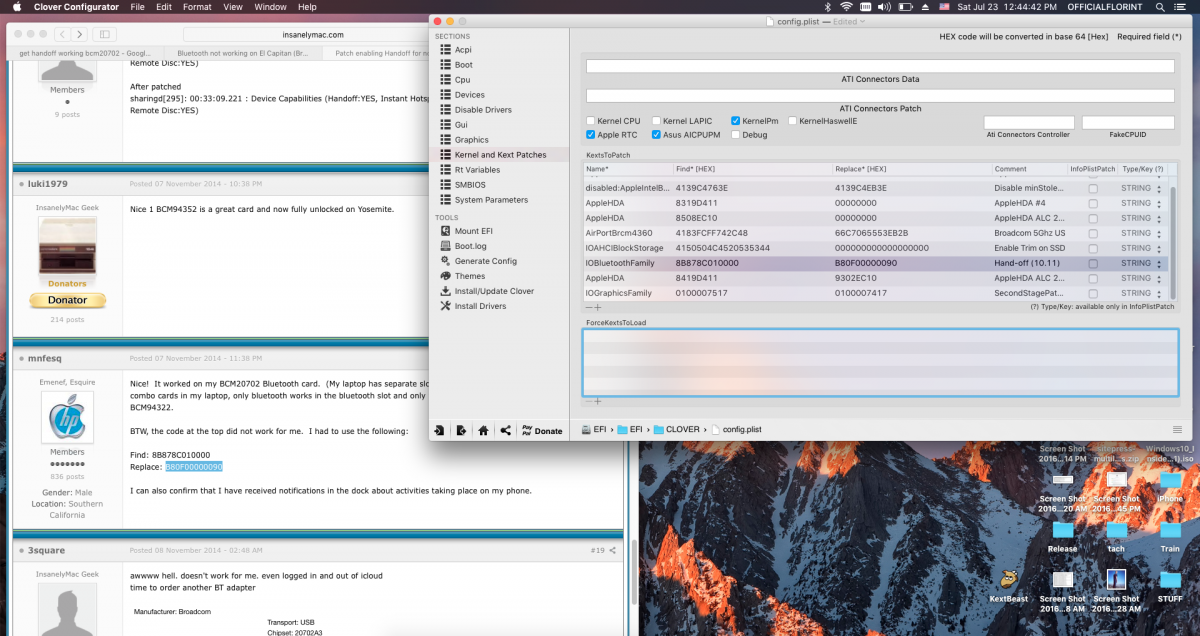Open Install/Update Clover tool
Image resolution: width=1200 pixels, height=636 pixels.
point(494,291)
